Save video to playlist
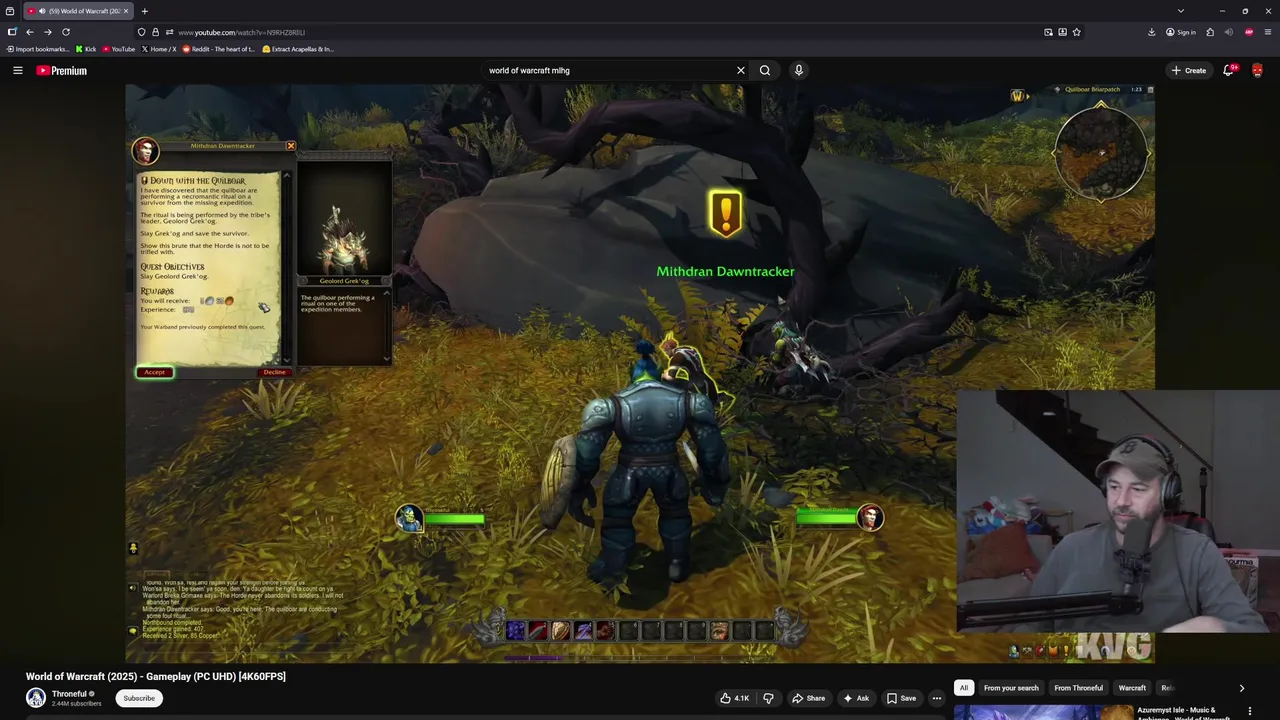 point(900,698)
